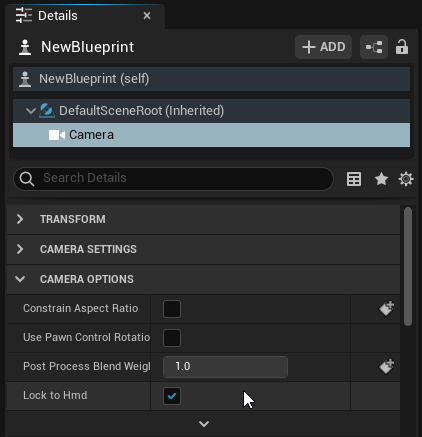Enable Constrain Aspect Ratio checkbox
Screen dimensions: 422x437
coord(172,309)
